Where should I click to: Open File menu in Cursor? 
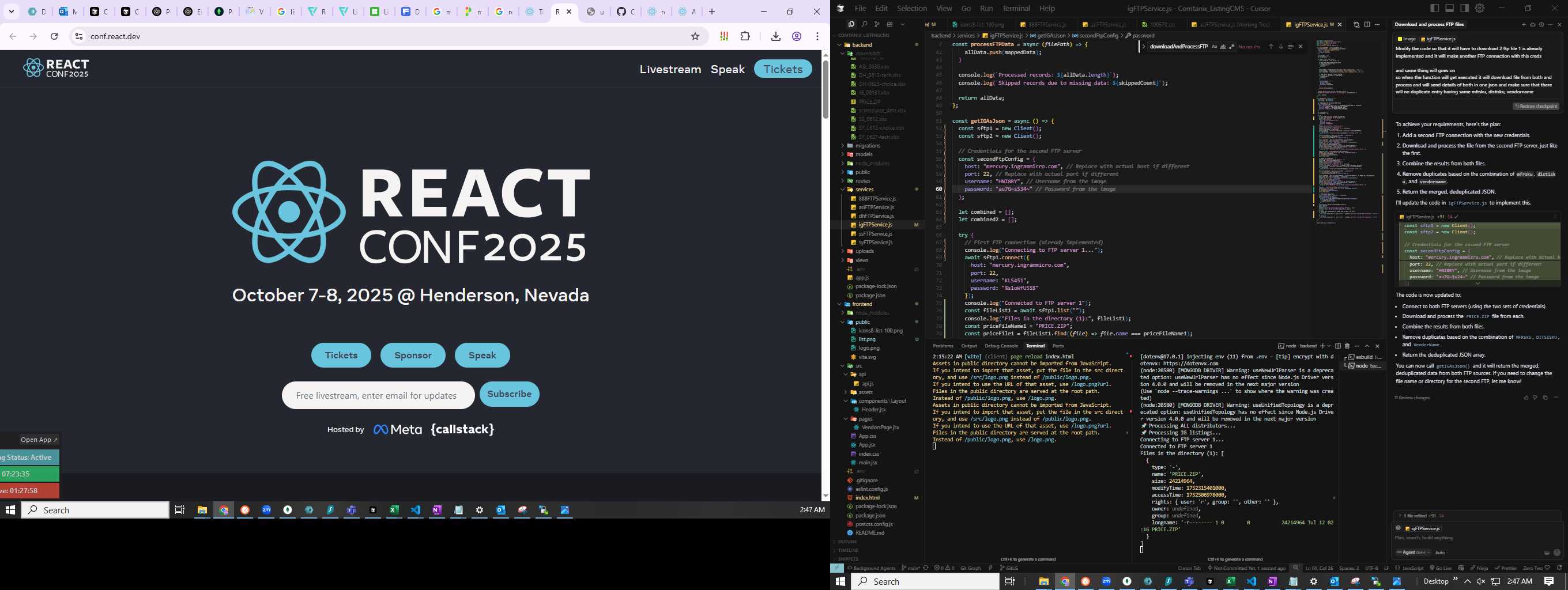pos(860,8)
